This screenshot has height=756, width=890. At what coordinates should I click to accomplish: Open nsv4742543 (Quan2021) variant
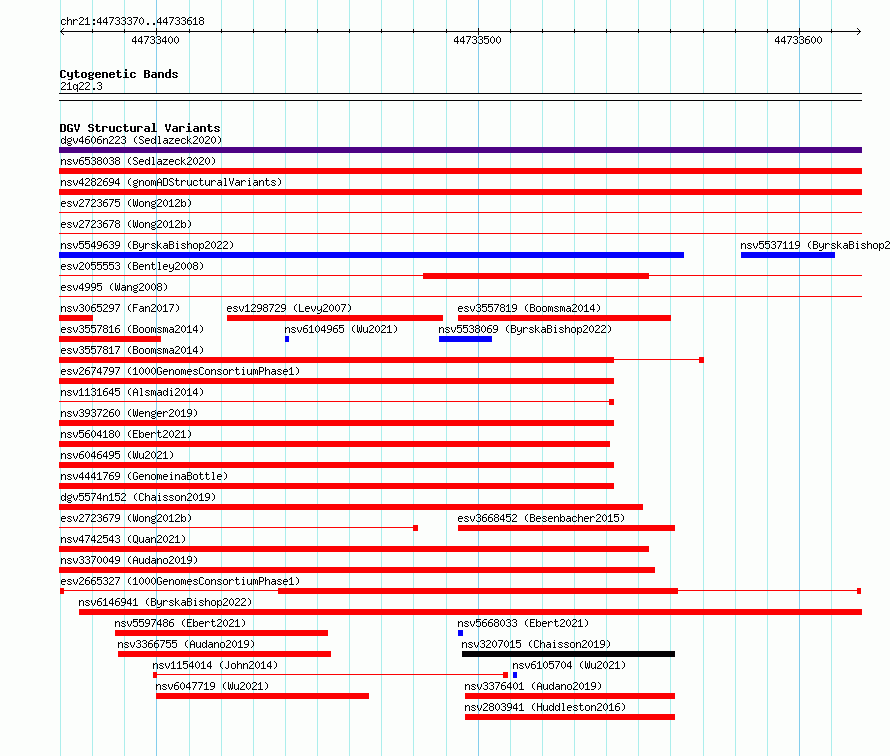point(123,539)
